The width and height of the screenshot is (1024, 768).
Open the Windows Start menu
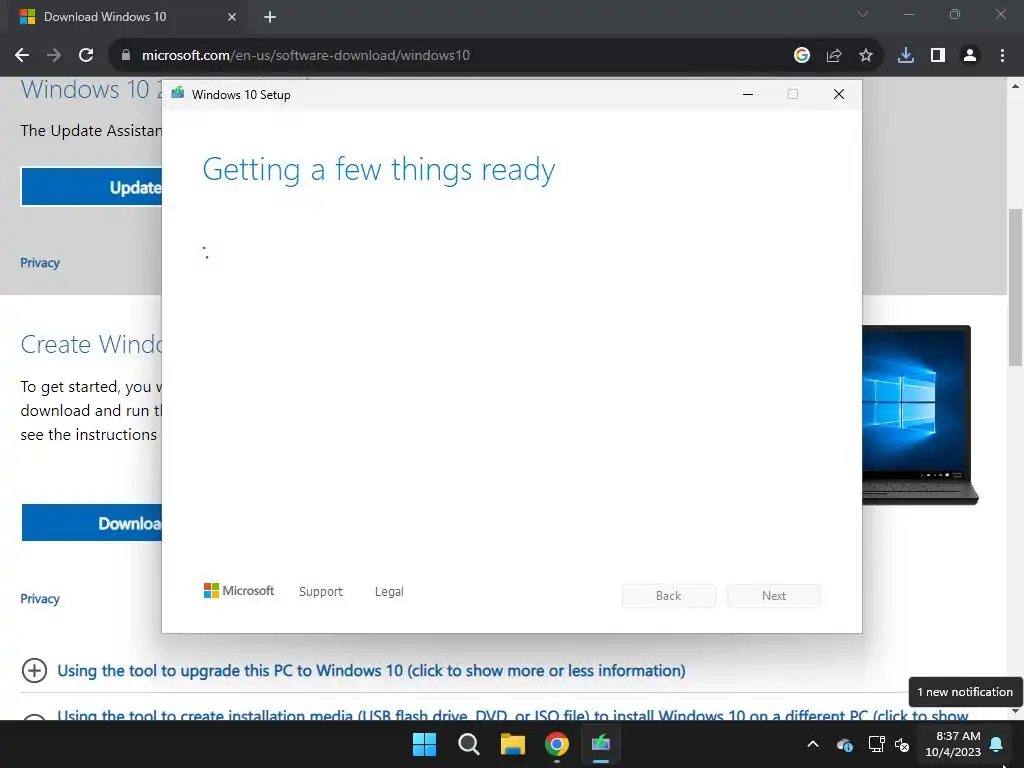[424, 744]
